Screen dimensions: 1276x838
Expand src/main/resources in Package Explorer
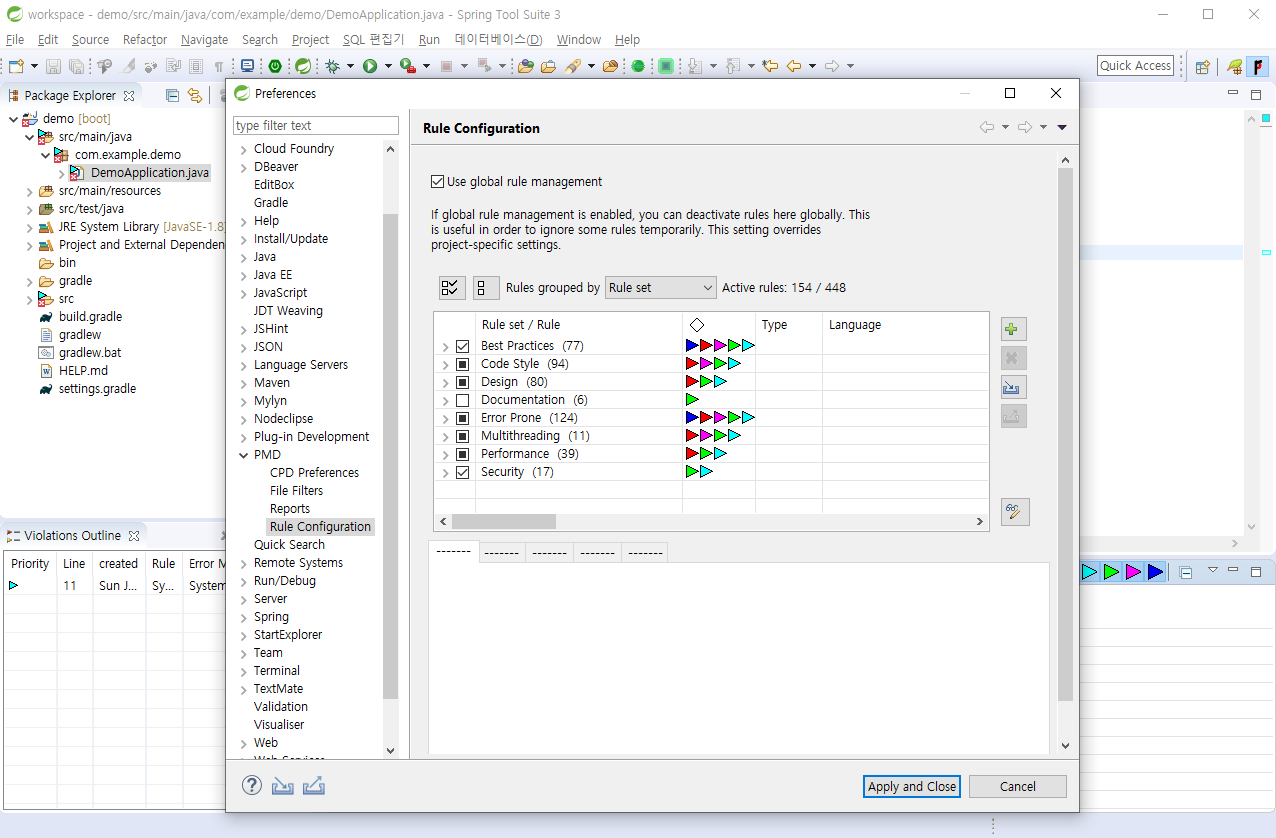(x=29, y=191)
